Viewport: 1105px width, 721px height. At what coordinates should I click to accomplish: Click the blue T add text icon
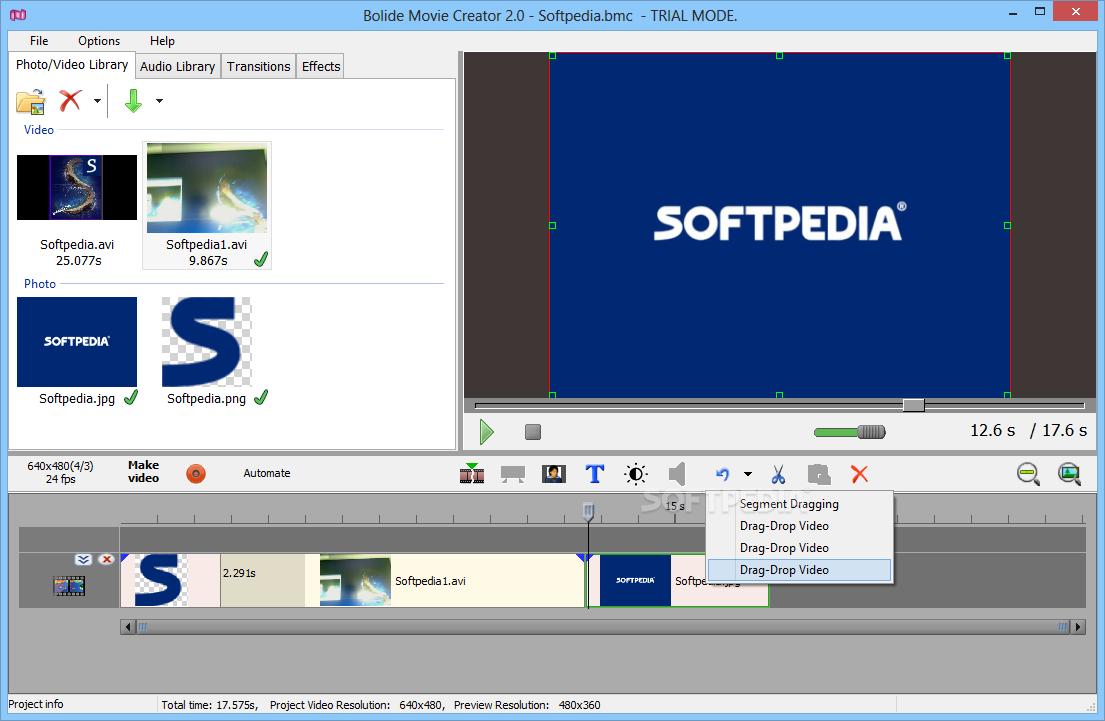coord(595,474)
